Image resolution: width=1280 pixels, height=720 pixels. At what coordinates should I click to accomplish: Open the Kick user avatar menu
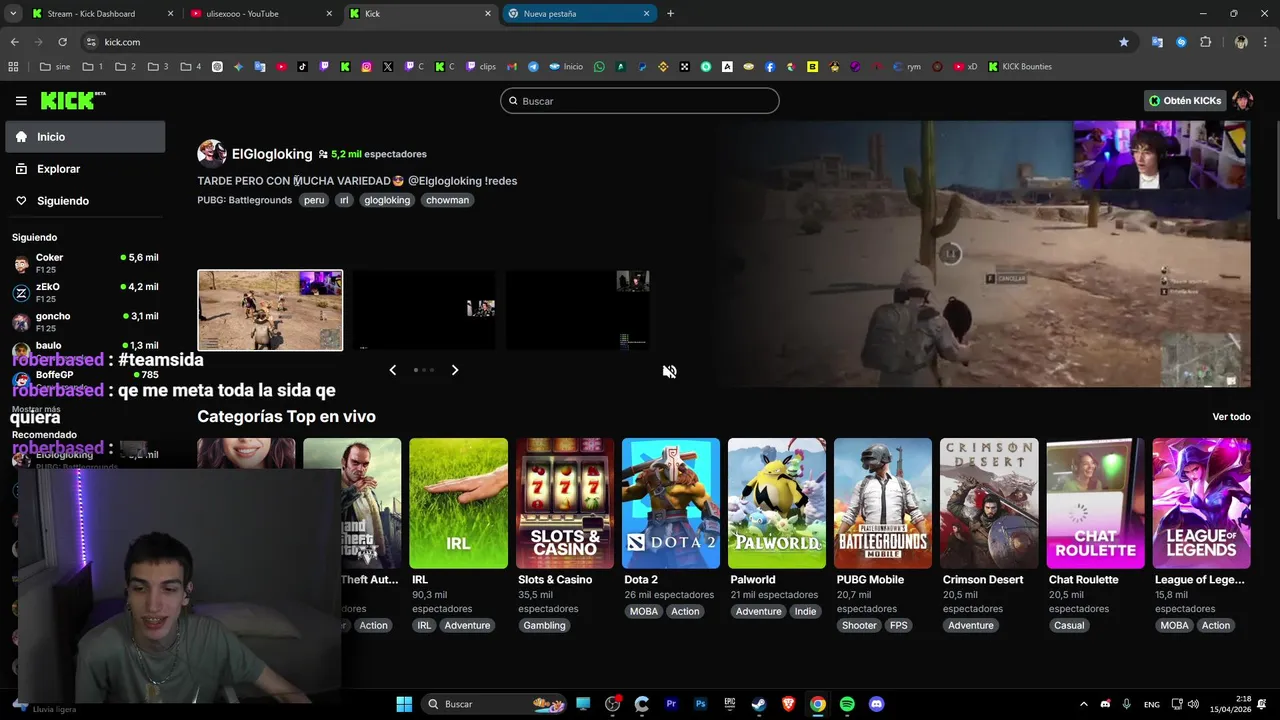[x=1242, y=101]
